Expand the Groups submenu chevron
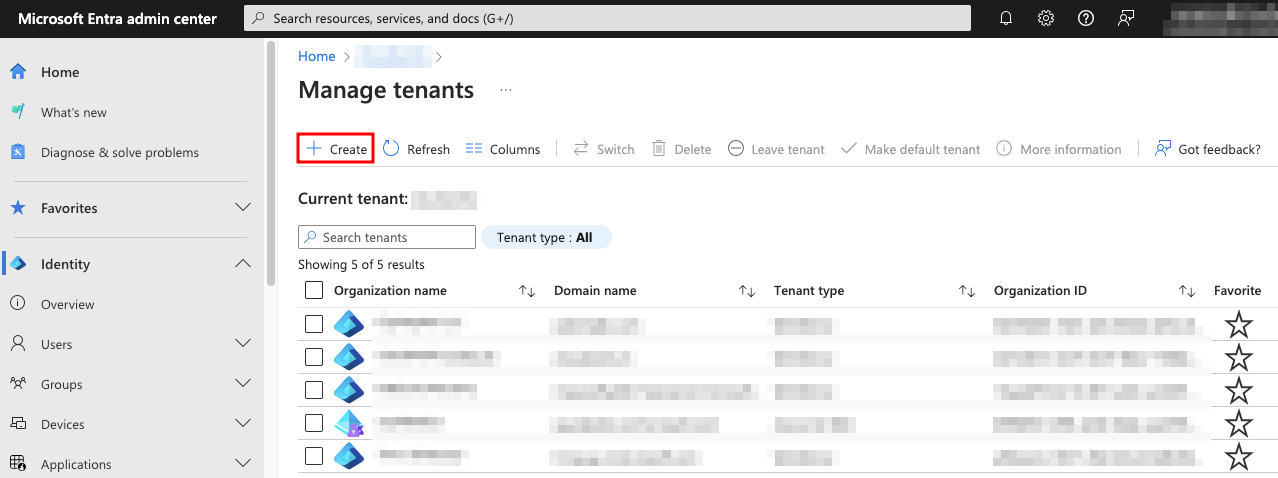 click(242, 384)
